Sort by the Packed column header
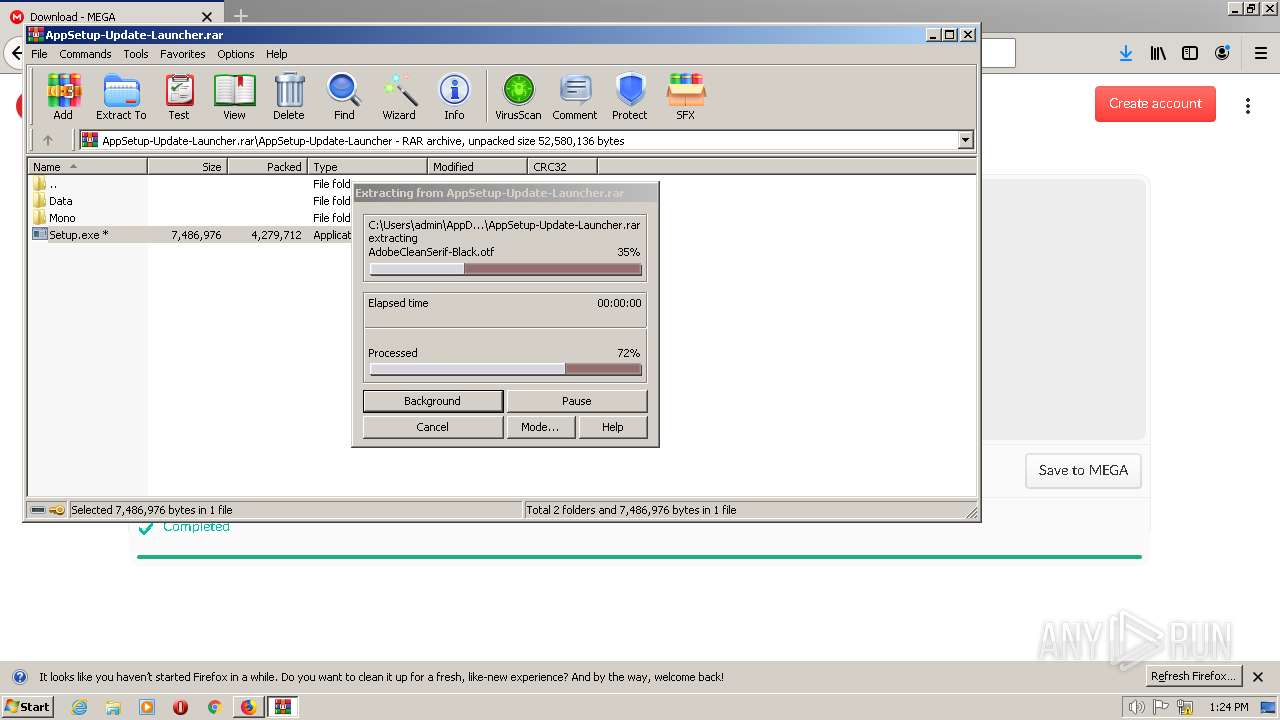 (268, 167)
